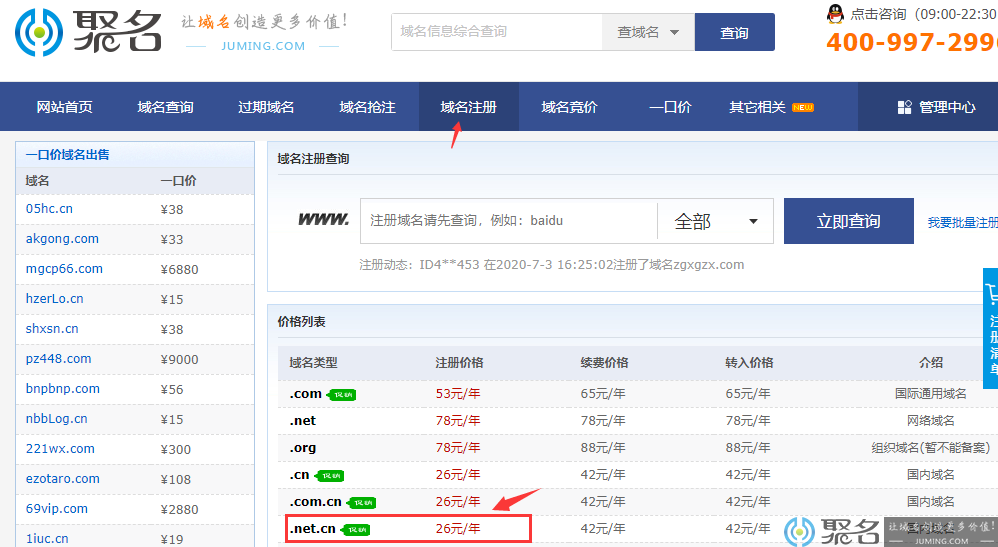This screenshot has height=547, width=998.
Task: Click the shopping cart icon on right edge
Action: [992, 294]
